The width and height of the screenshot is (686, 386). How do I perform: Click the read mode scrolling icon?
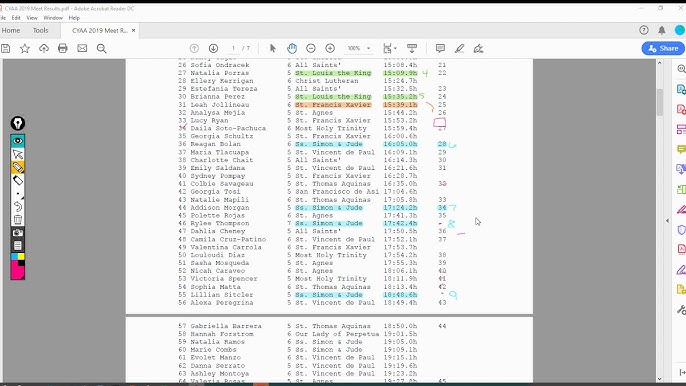412,49
